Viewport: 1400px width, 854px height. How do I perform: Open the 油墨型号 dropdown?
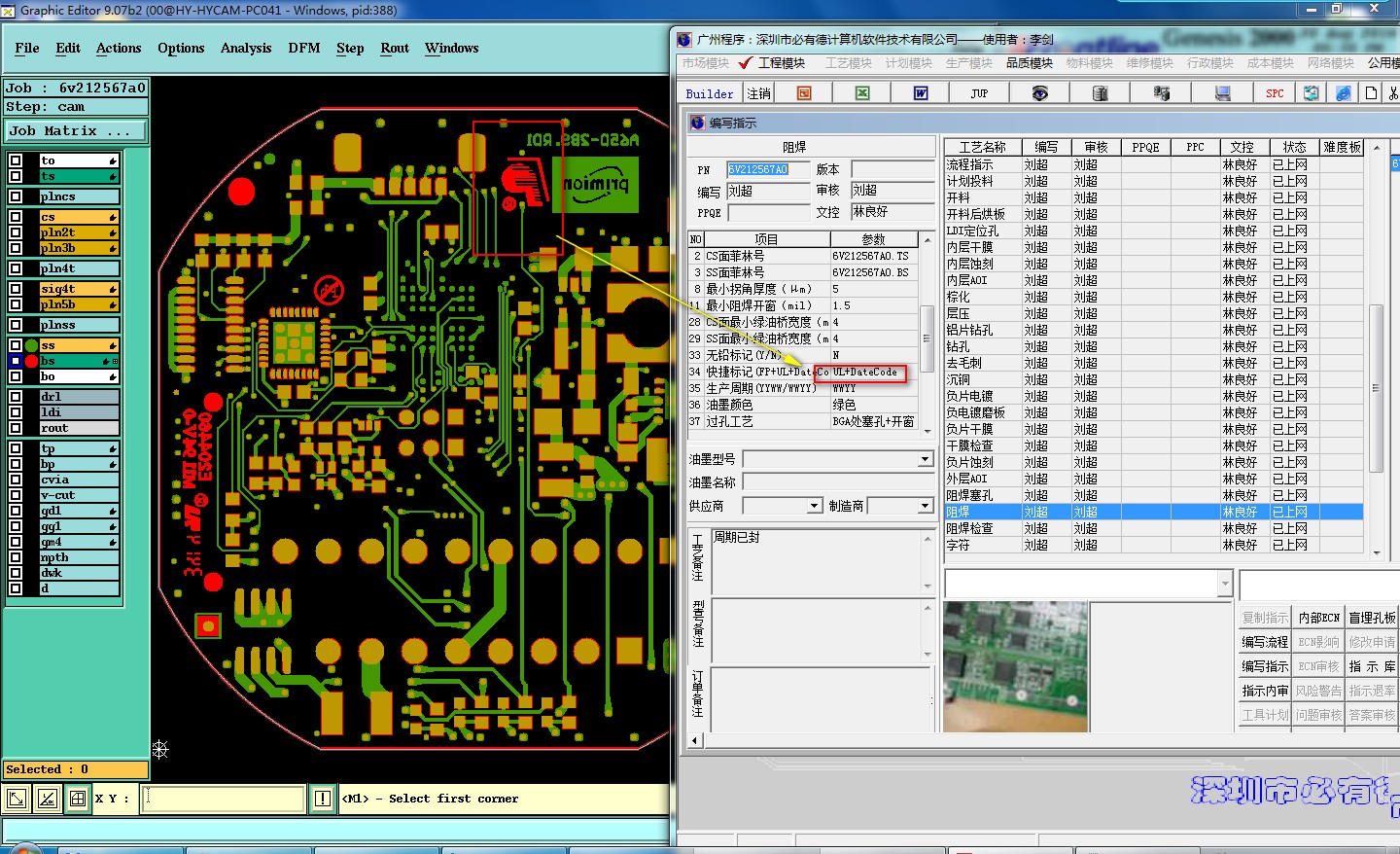pyautogui.click(x=925, y=459)
